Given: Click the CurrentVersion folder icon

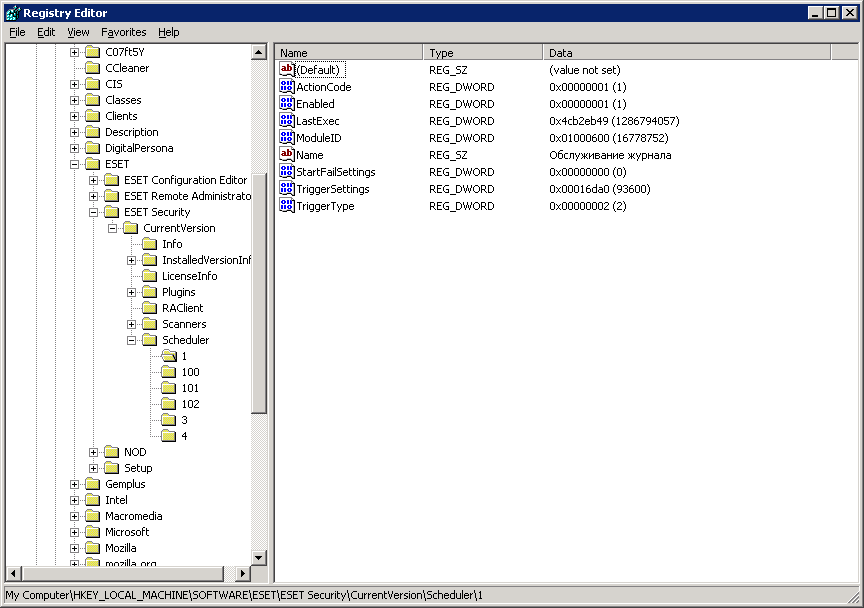Looking at the screenshot, I should coord(131,228).
